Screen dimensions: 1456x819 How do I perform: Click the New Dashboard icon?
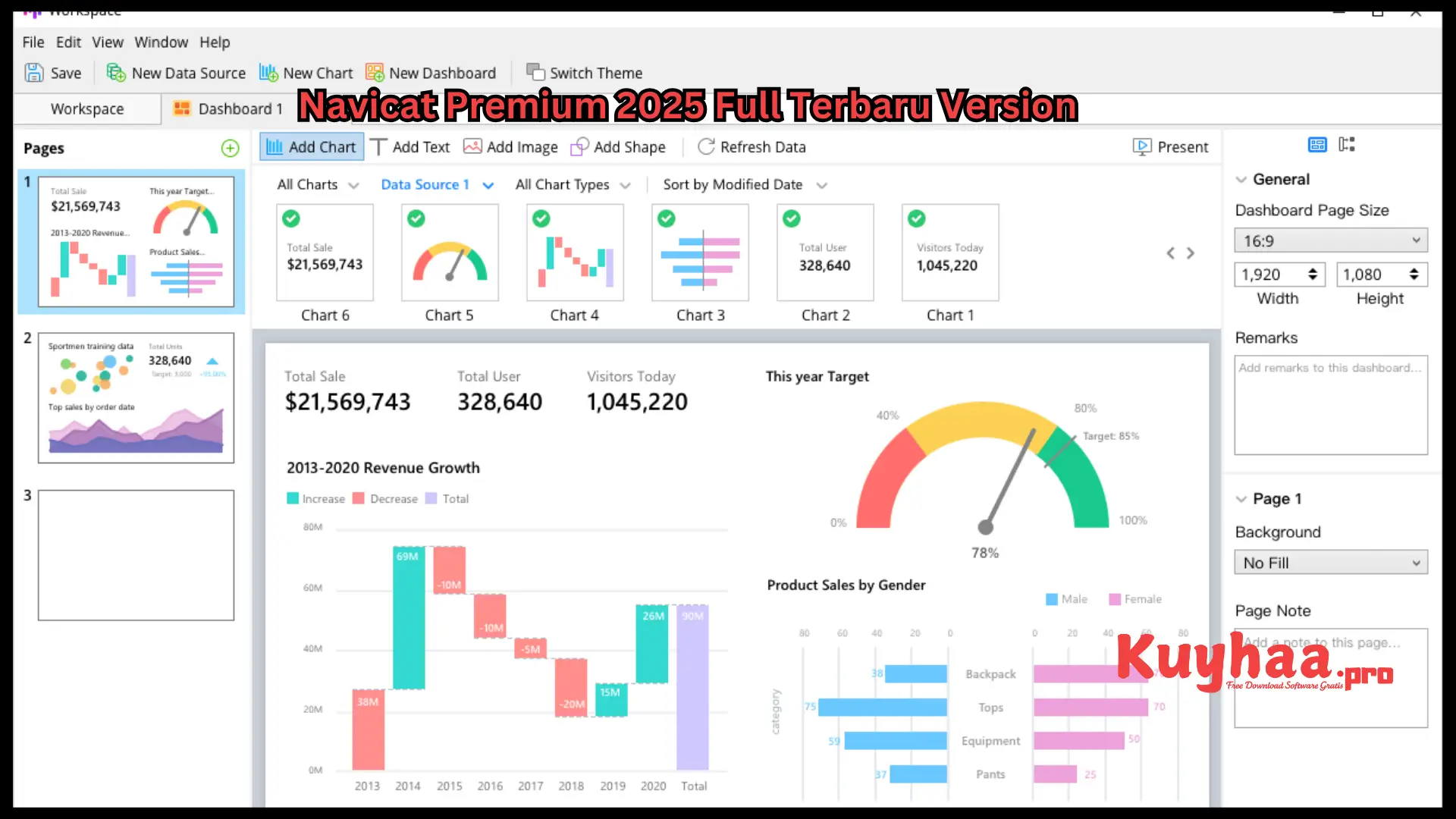coord(375,73)
